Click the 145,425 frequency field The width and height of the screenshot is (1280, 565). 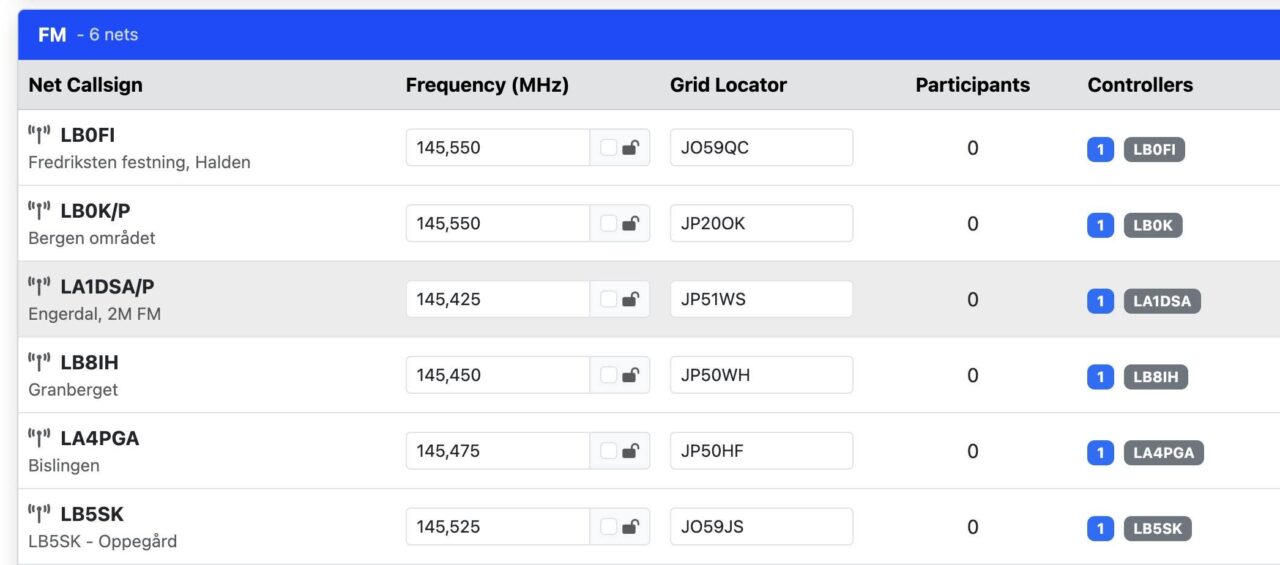[x=498, y=299]
